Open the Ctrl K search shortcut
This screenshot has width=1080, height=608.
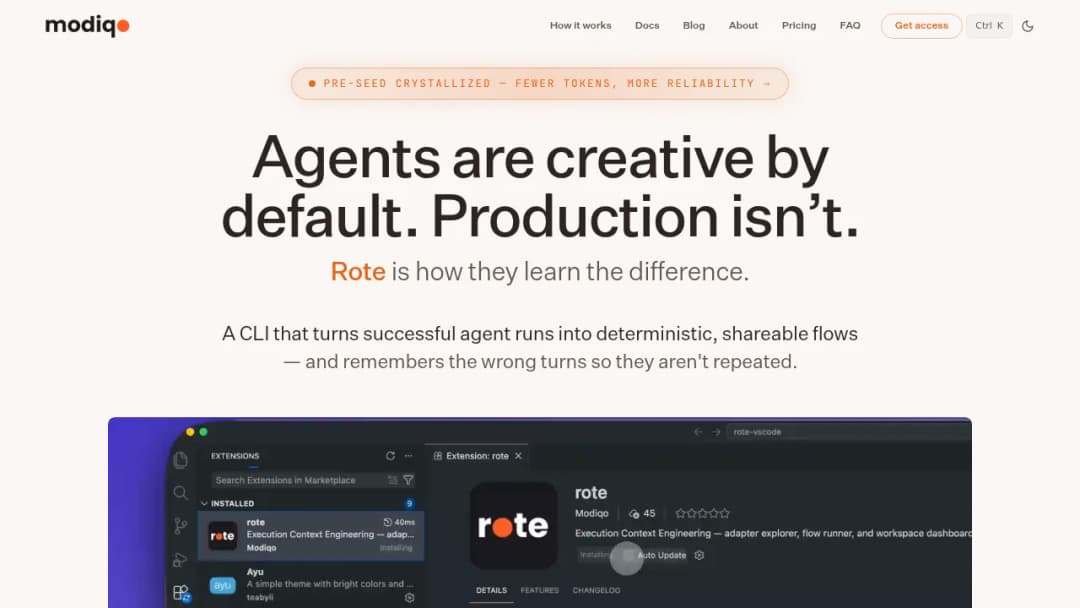click(989, 25)
